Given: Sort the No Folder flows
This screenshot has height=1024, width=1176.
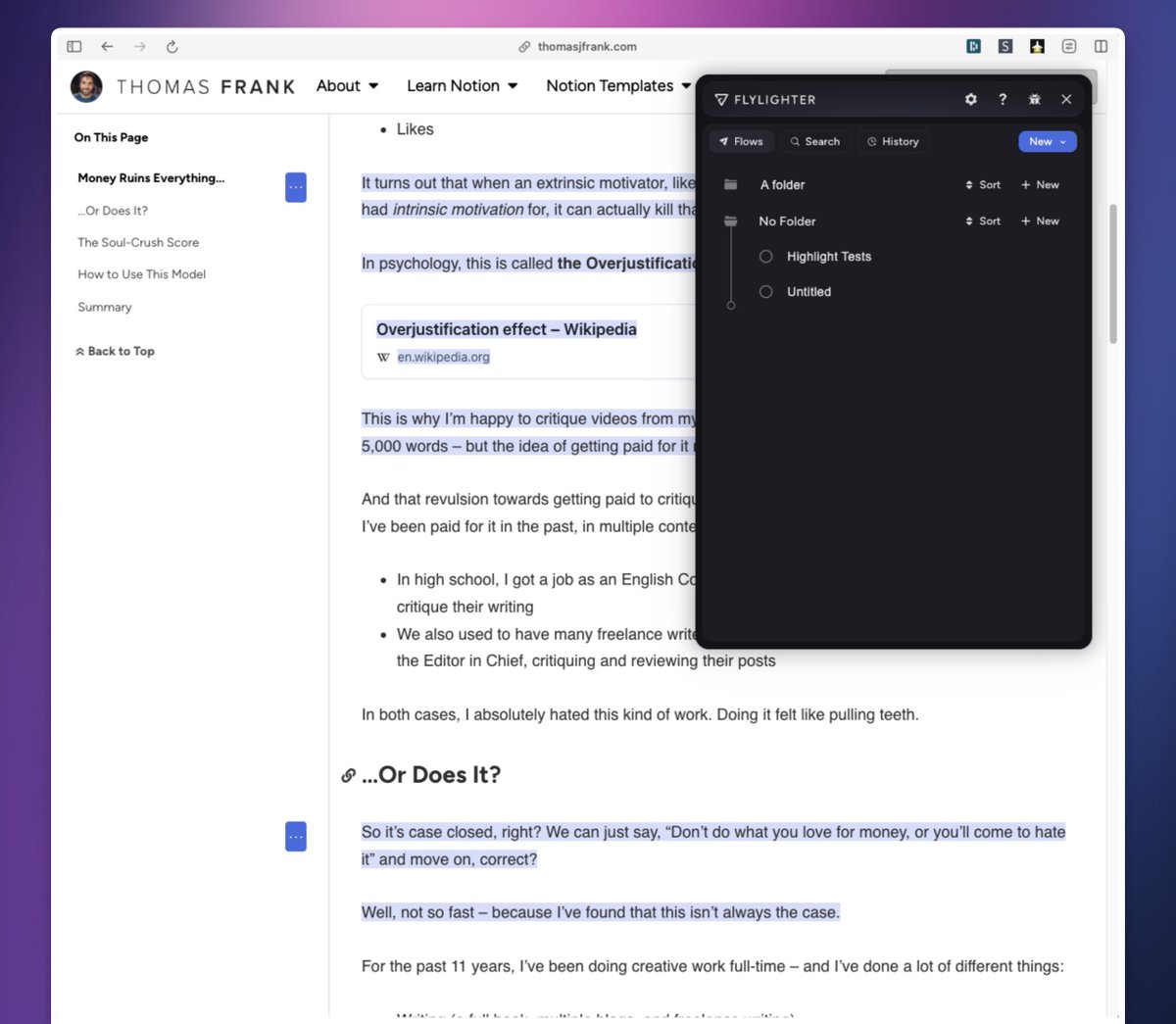Looking at the screenshot, I should point(983,220).
